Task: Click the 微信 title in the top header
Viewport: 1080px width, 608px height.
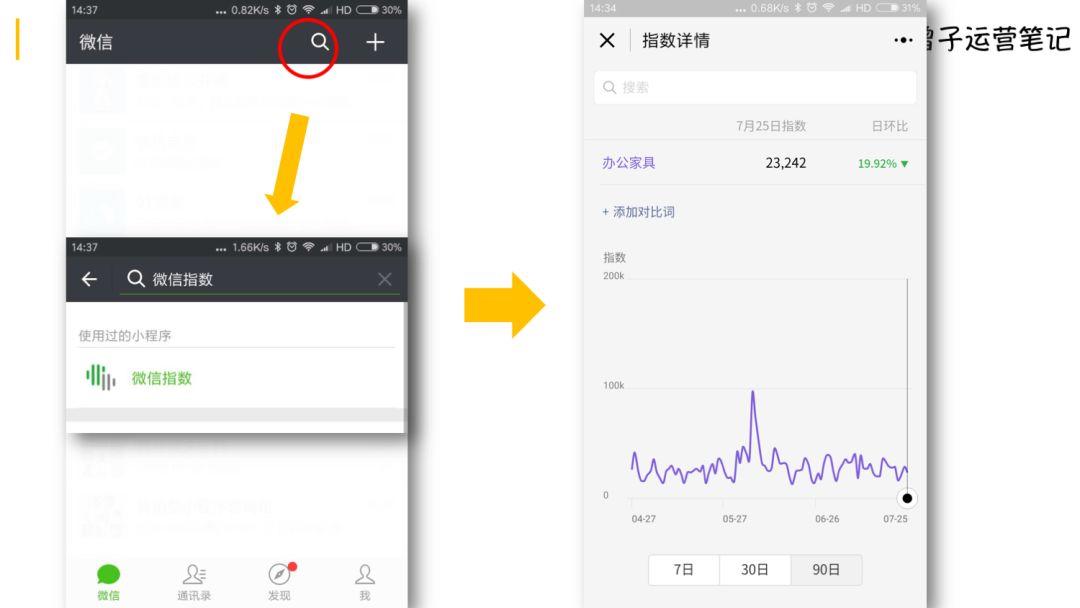Action: click(x=96, y=42)
